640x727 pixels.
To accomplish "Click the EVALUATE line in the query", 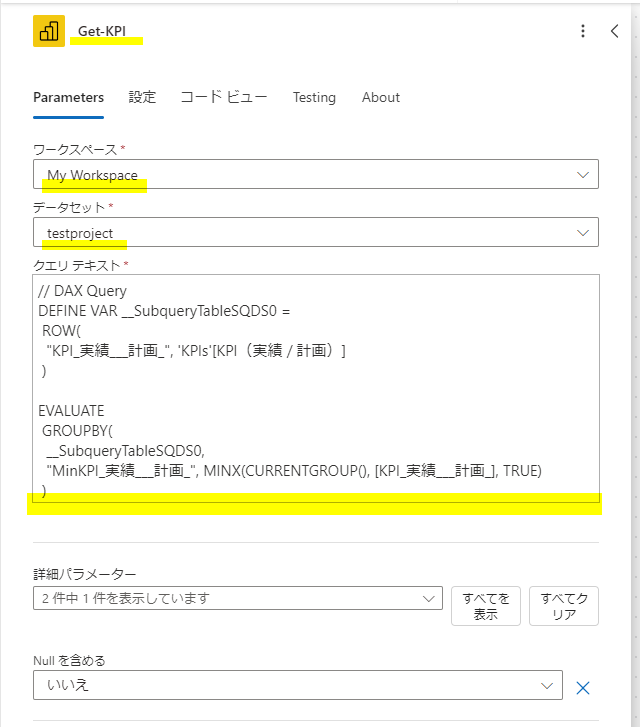I will point(71,411).
